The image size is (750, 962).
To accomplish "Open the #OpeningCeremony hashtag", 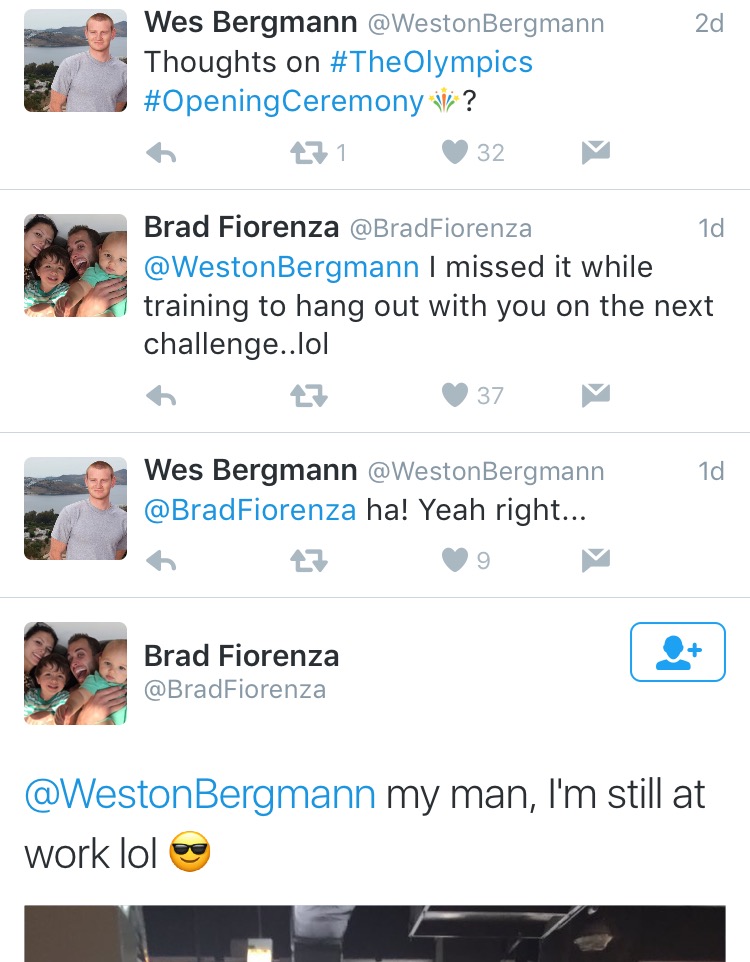I will tap(284, 101).
